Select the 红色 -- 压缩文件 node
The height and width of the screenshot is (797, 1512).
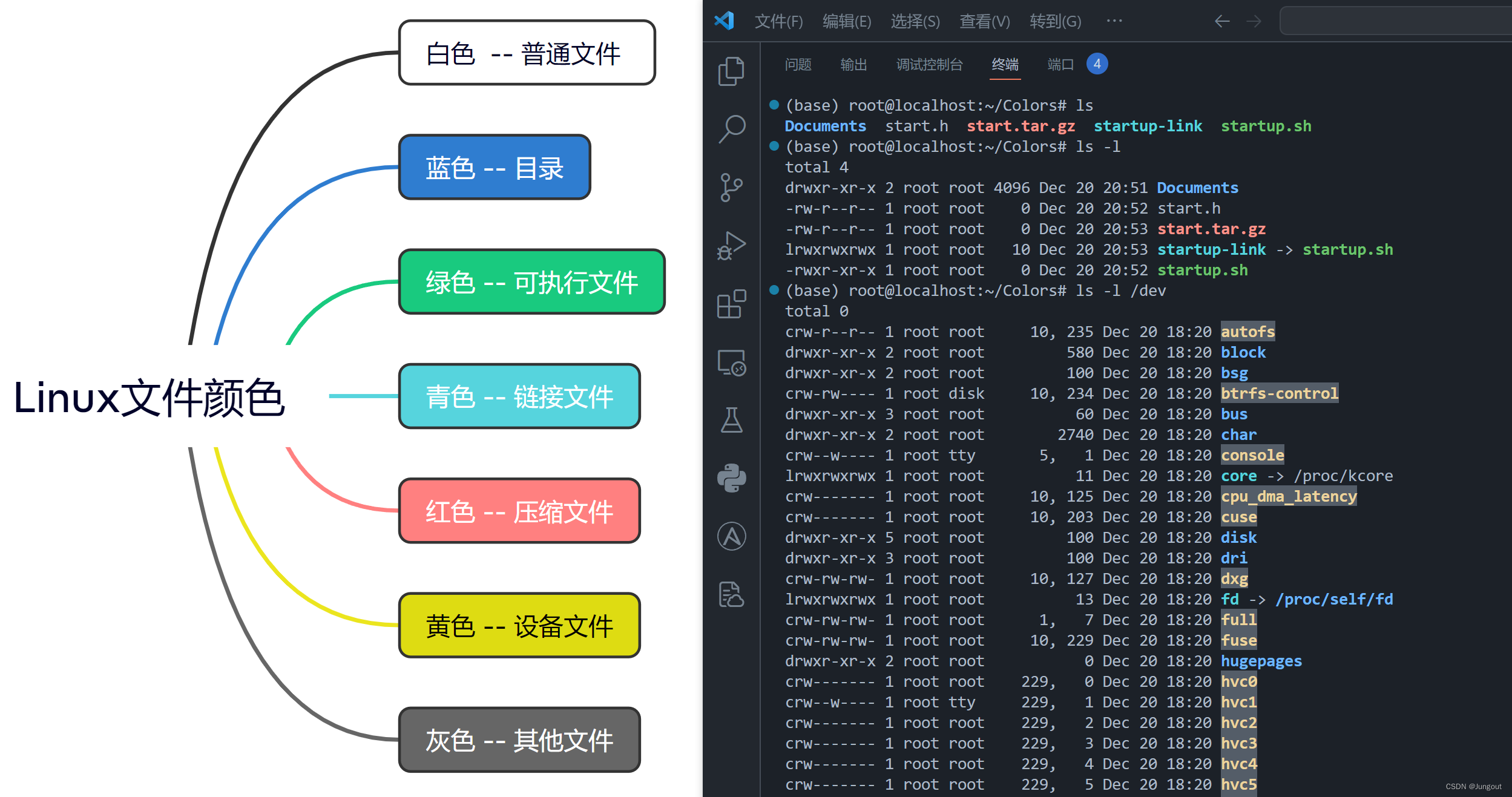(x=519, y=510)
